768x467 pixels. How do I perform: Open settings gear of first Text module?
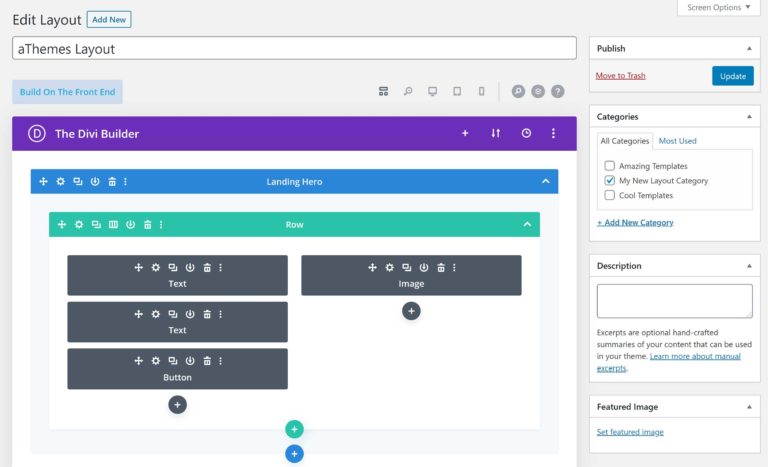tap(156, 268)
